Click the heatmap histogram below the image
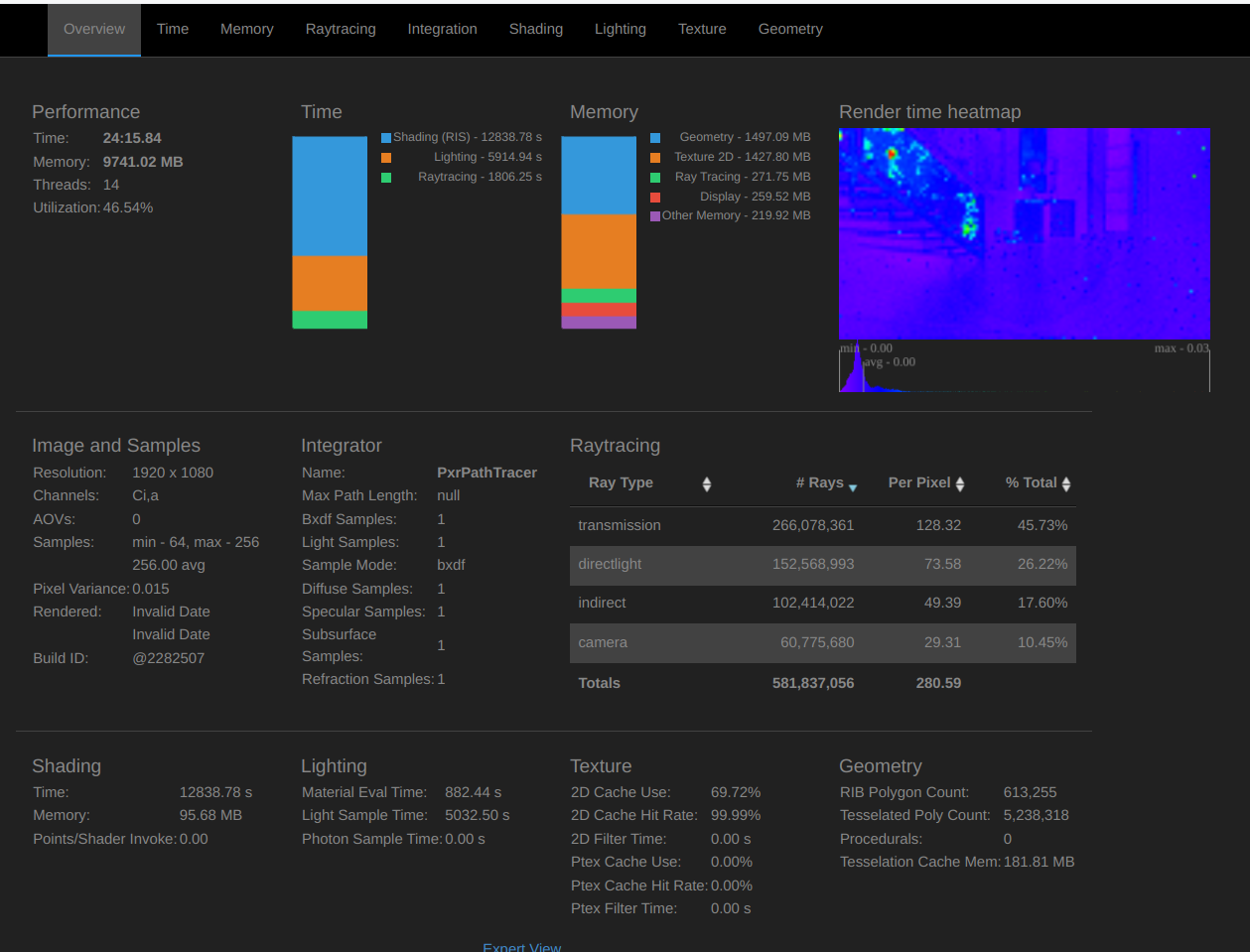1250x952 pixels. tap(1025, 367)
